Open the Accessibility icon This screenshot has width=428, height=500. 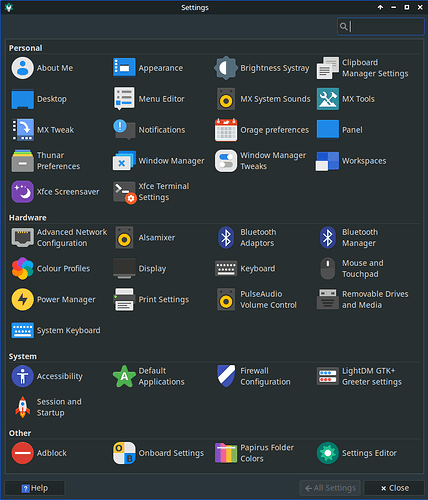click(22, 376)
